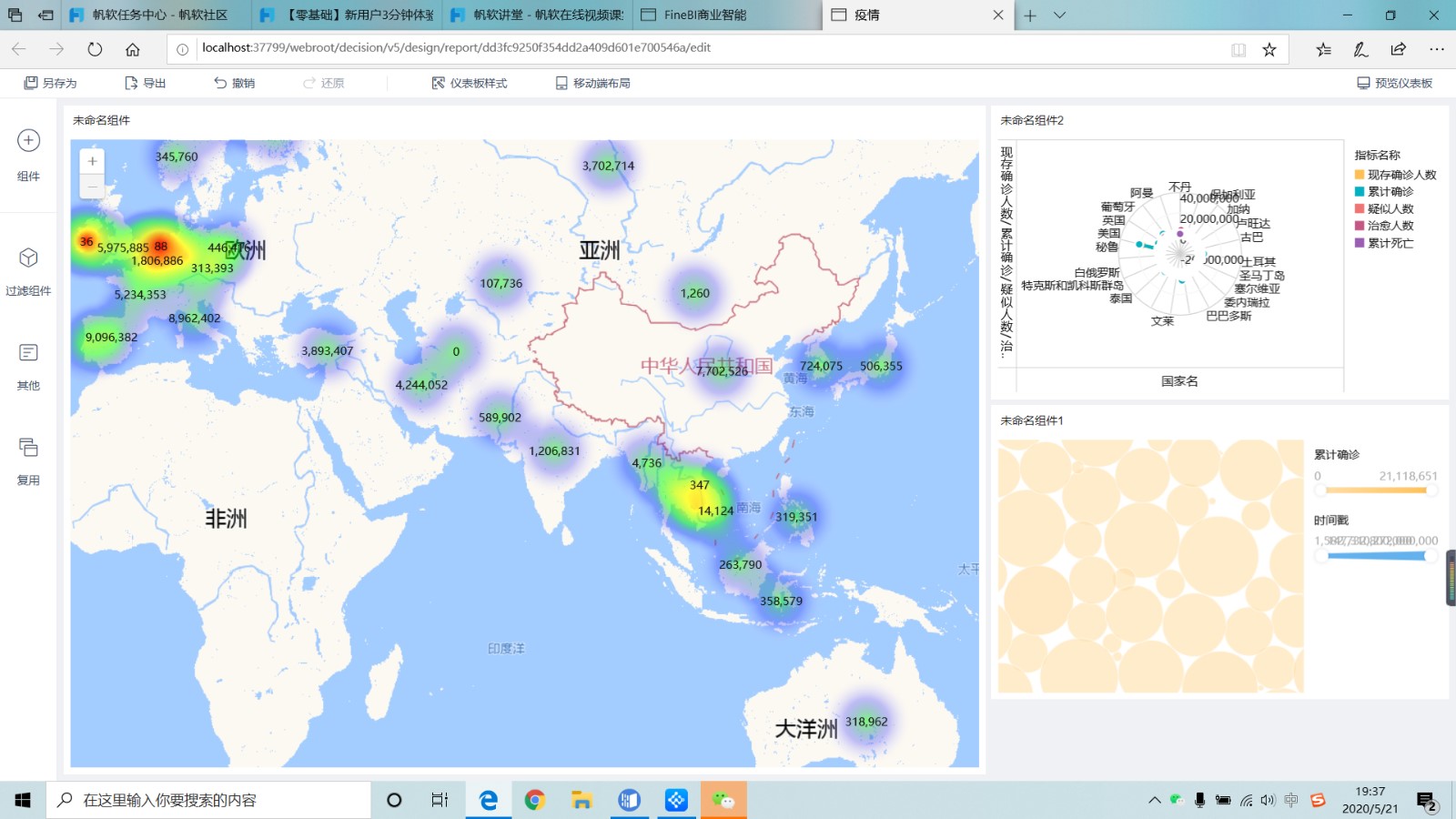This screenshot has height=819, width=1456.
Task: Add this page to favorites with the star
Action: click(x=1269, y=49)
